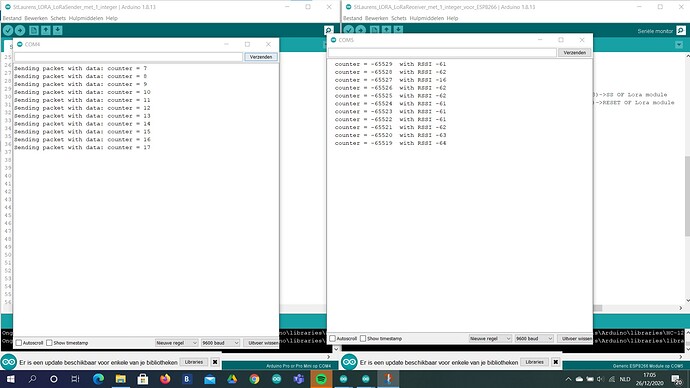
Task: Click NLD language indicator in system tray
Action: (x=625, y=379)
